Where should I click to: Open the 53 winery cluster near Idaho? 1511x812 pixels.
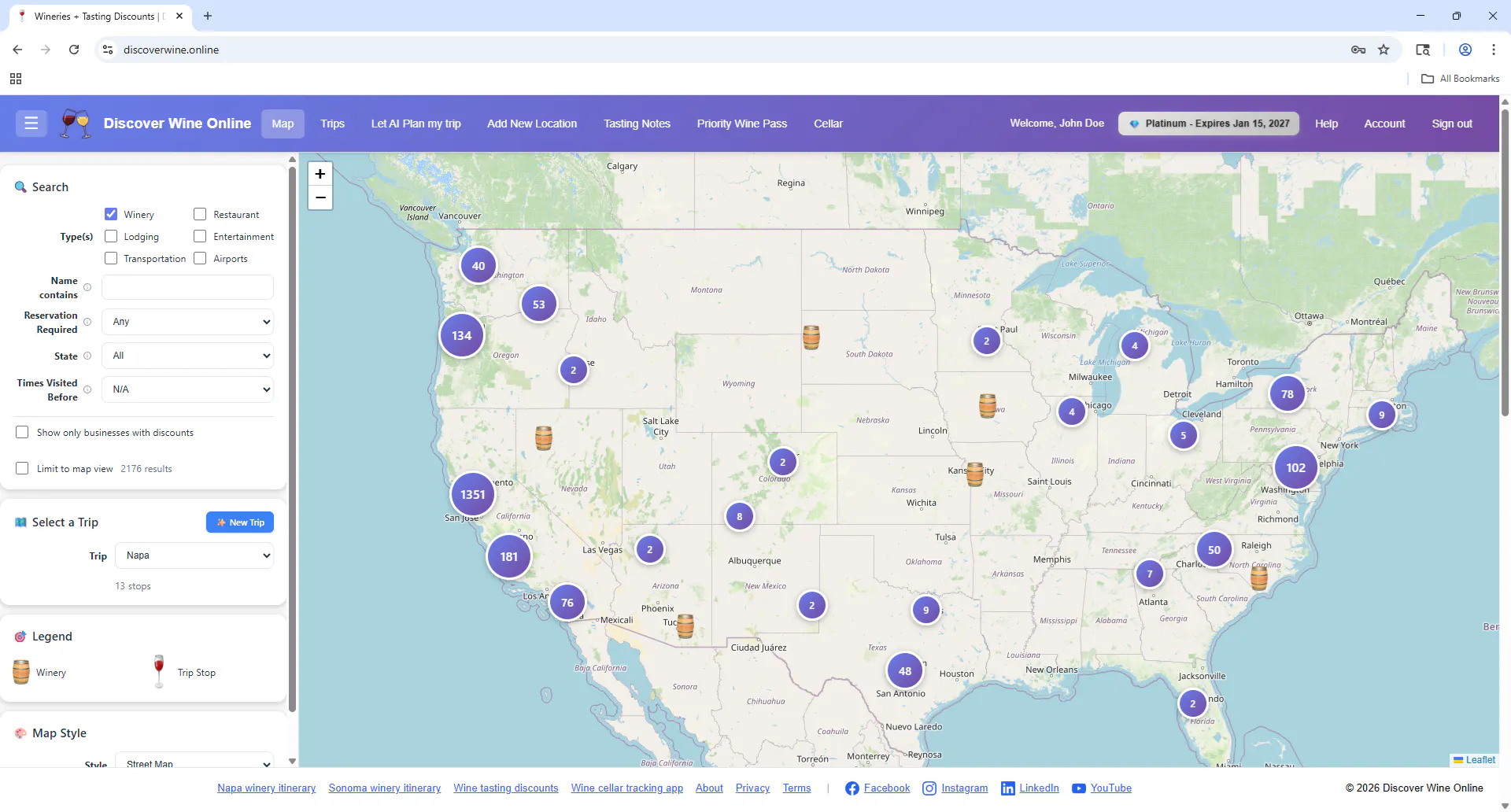539,304
